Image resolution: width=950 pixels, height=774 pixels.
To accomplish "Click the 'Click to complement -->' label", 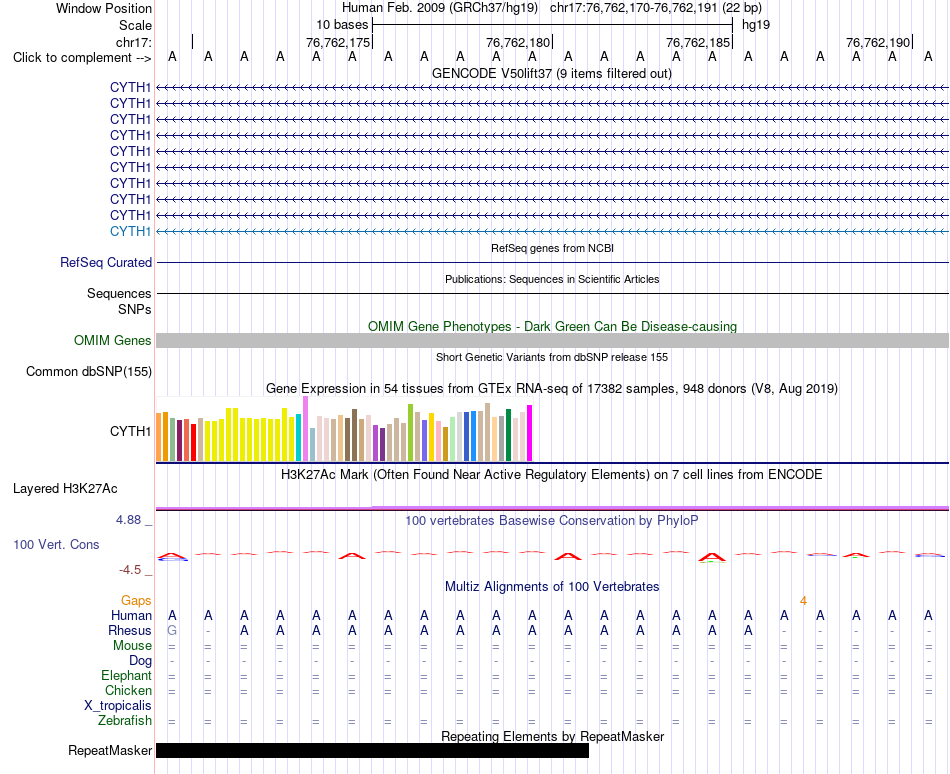I will coord(82,58).
